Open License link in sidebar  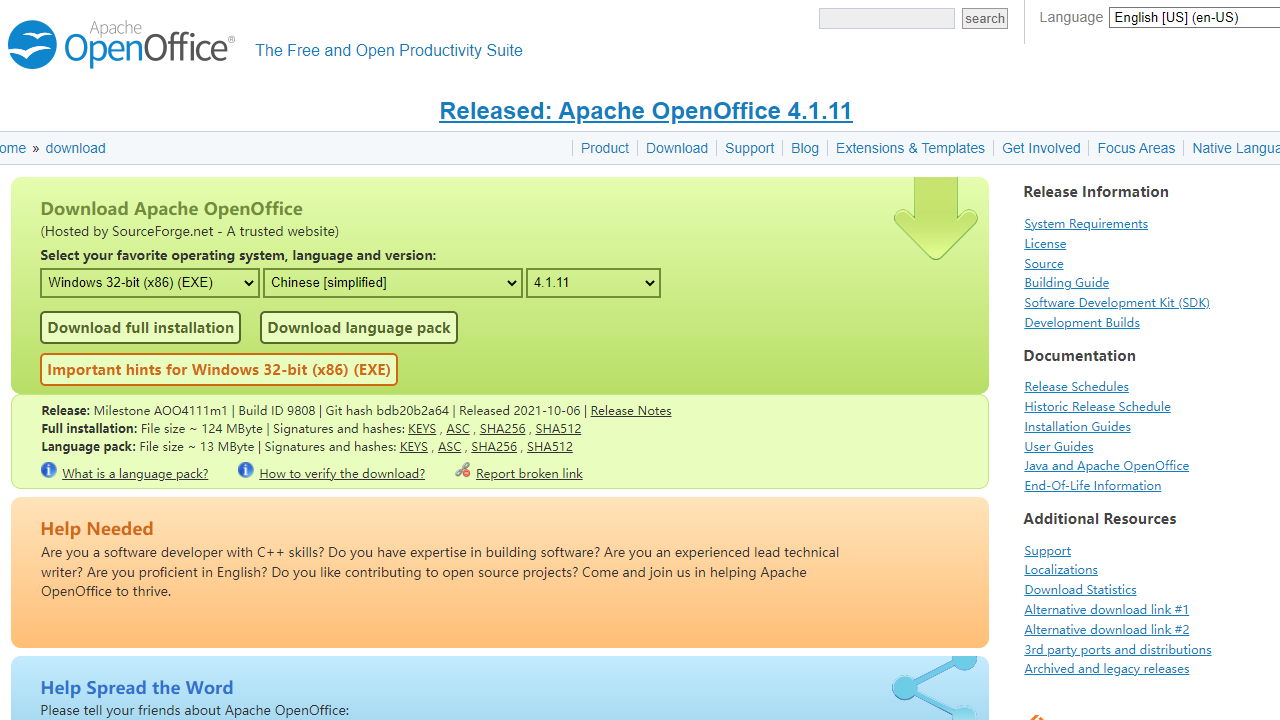(x=1045, y=244)
